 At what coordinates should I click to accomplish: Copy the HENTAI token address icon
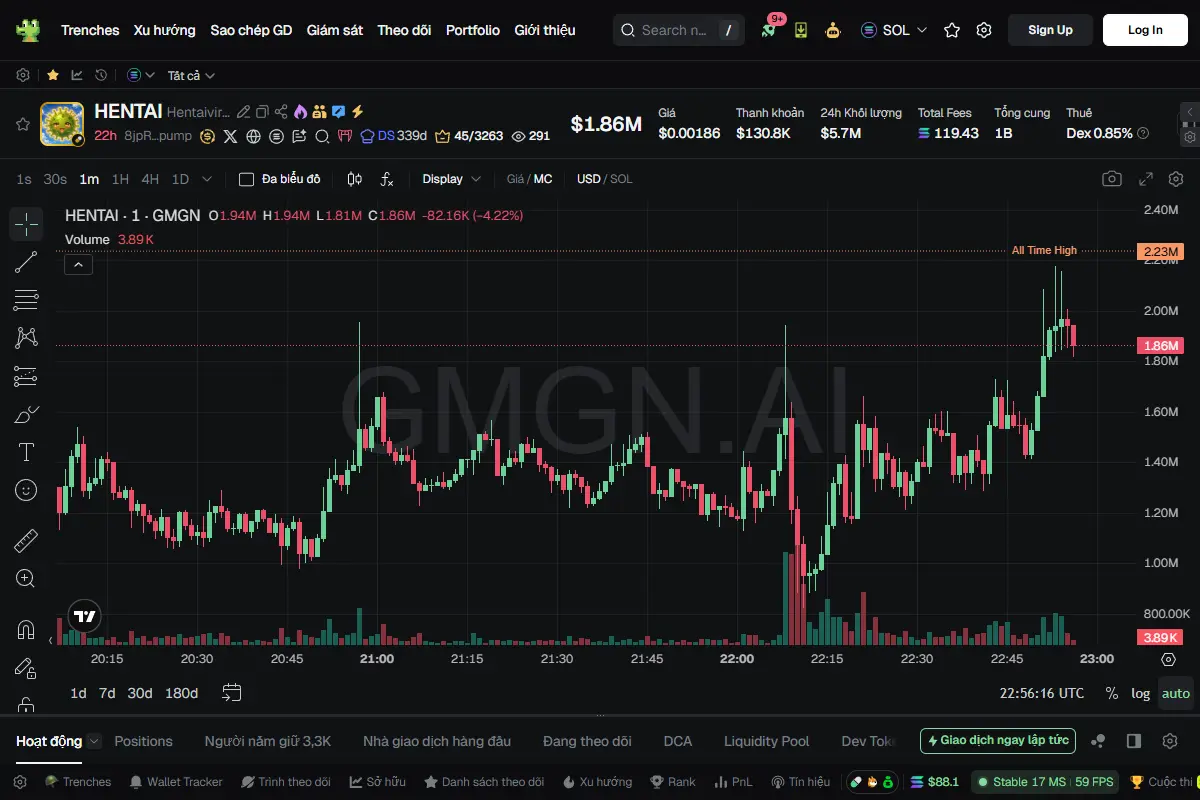tap(262, 112)
